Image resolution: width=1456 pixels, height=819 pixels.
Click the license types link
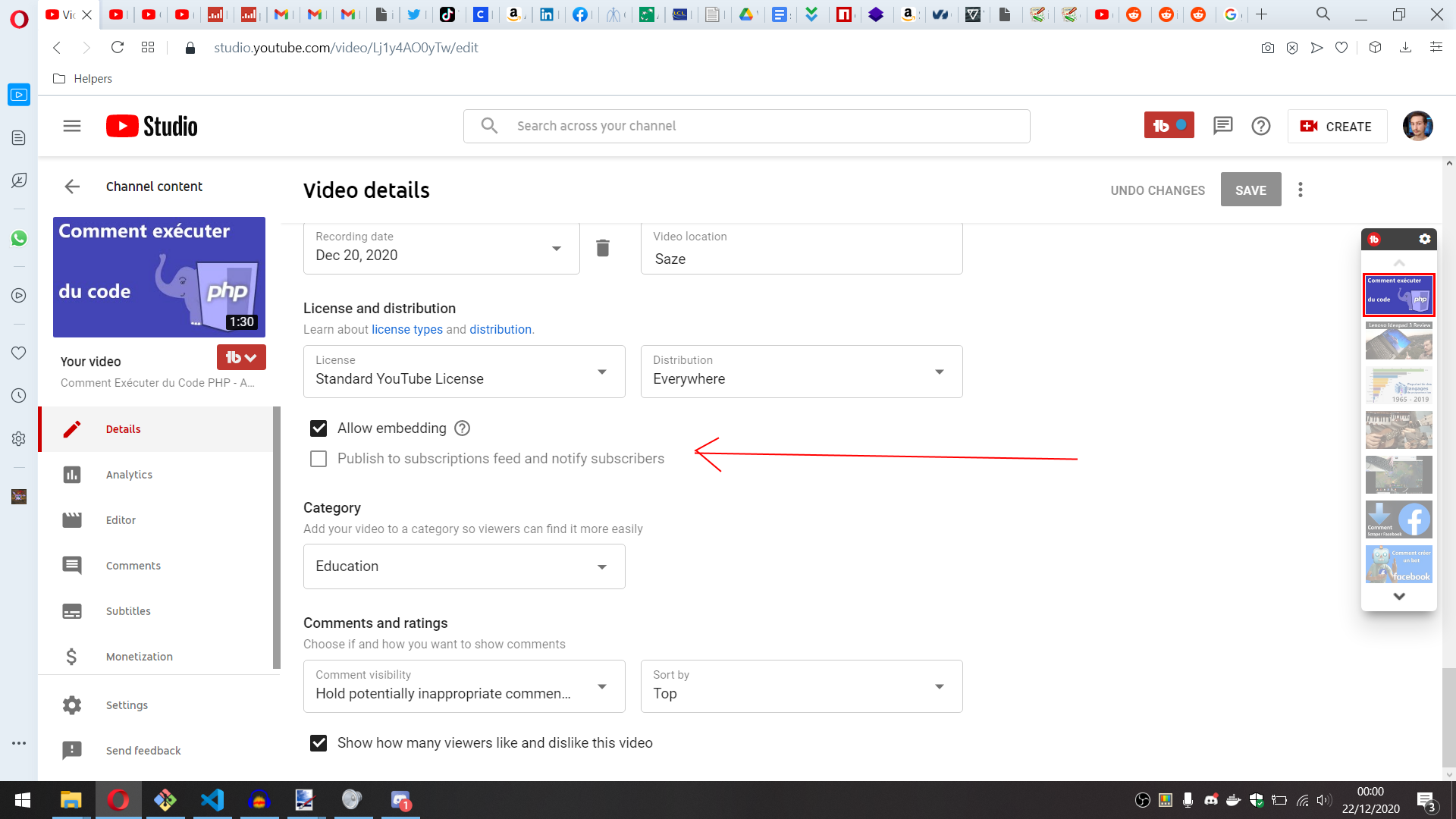click(406, 329)
